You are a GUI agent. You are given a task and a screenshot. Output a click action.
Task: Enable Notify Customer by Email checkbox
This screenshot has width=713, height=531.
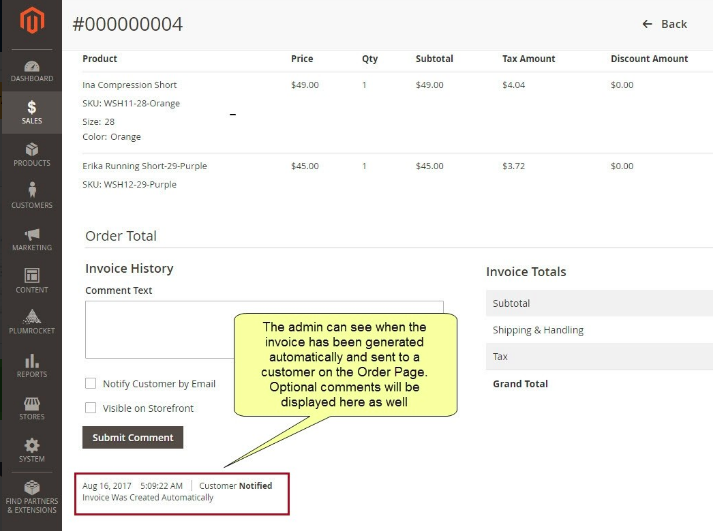91,383
